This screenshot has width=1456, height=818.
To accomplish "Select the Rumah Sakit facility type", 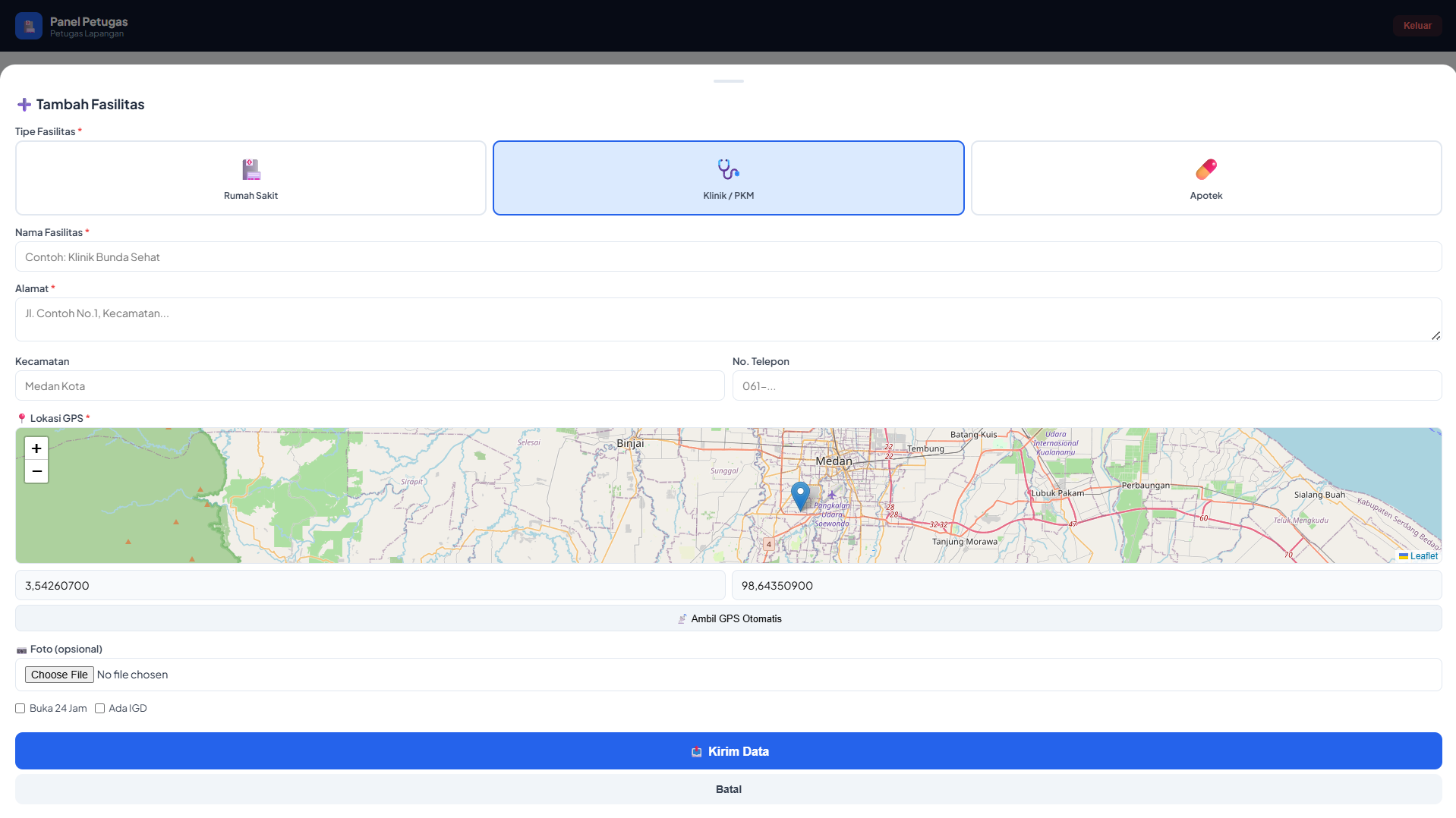I will coord(251,178).
